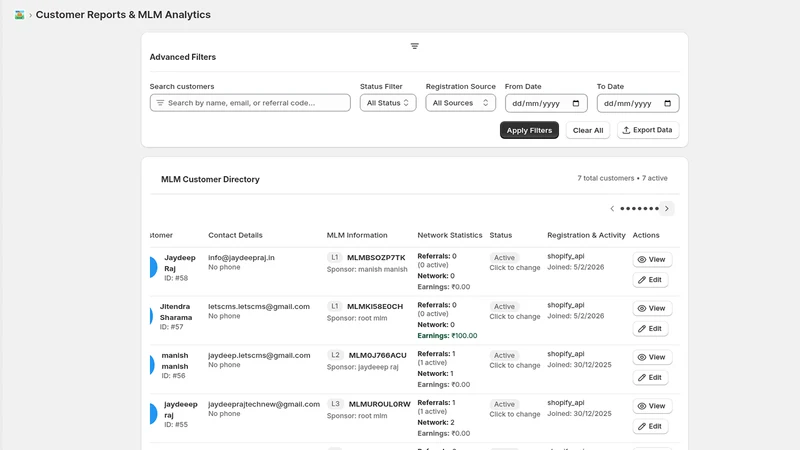Open calendar picker in From Date field

[x=576, y=103]
